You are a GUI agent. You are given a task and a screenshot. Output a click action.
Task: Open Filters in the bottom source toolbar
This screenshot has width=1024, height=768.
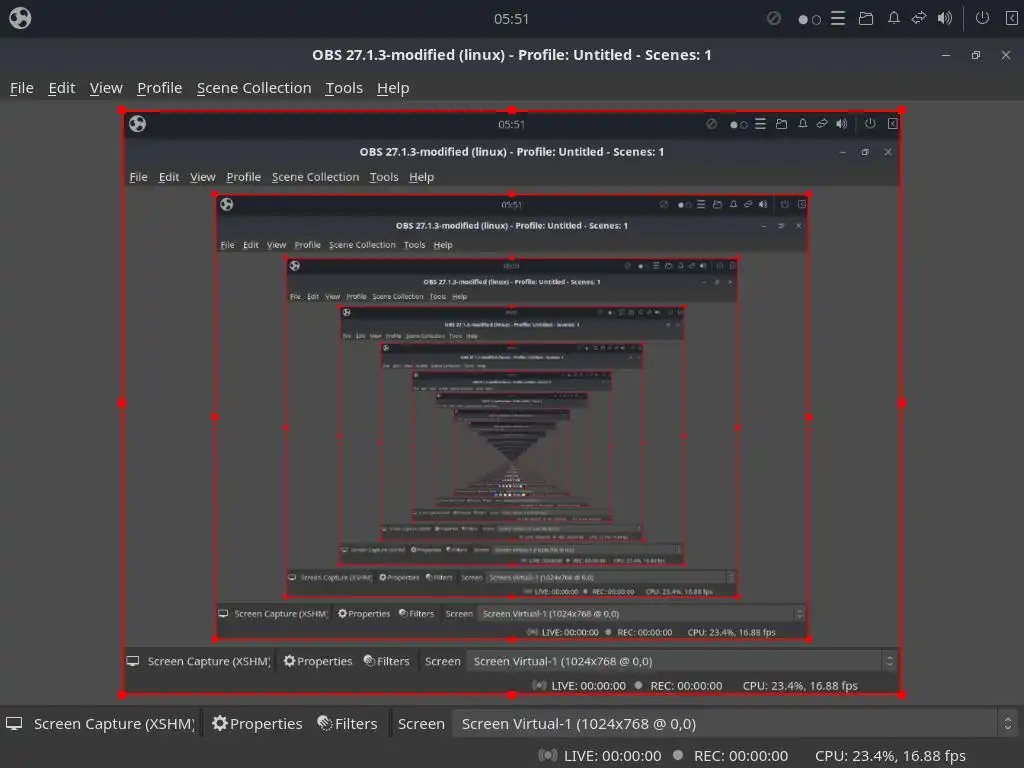347,724
